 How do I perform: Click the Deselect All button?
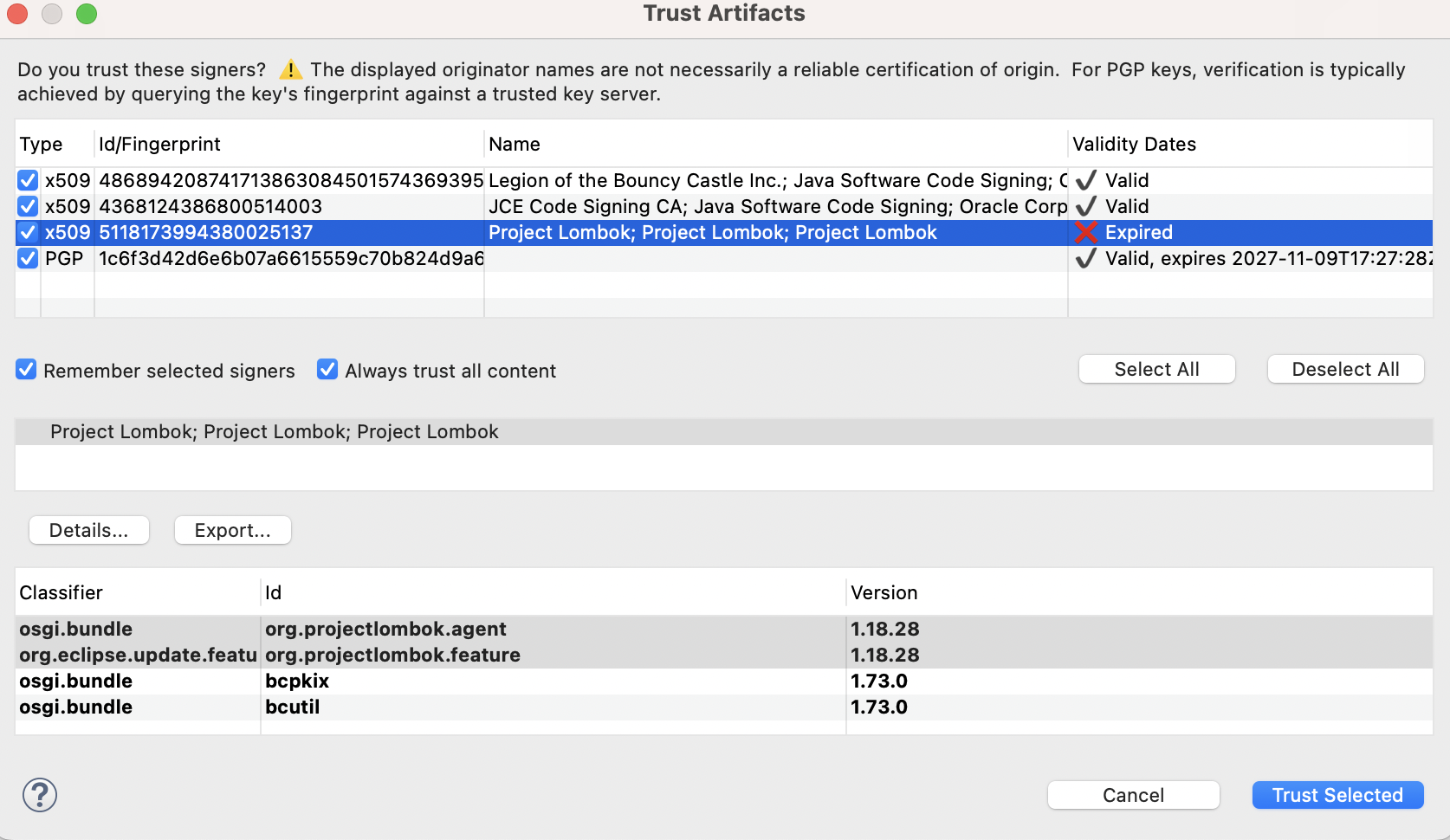coord(1344,369)
